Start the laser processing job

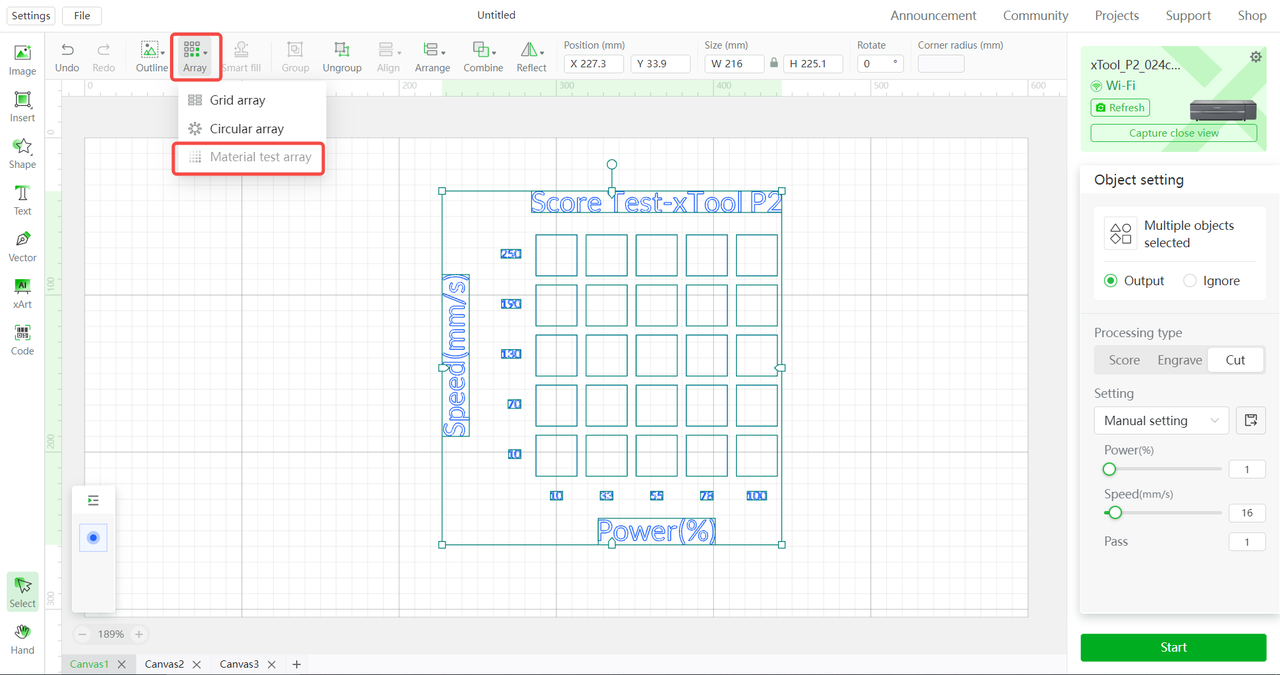click(x=1173, y=647)
